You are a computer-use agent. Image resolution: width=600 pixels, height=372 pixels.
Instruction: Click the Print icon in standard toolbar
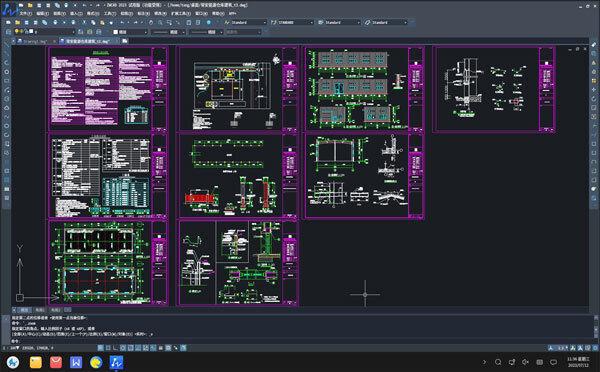(x=55, y=22)
